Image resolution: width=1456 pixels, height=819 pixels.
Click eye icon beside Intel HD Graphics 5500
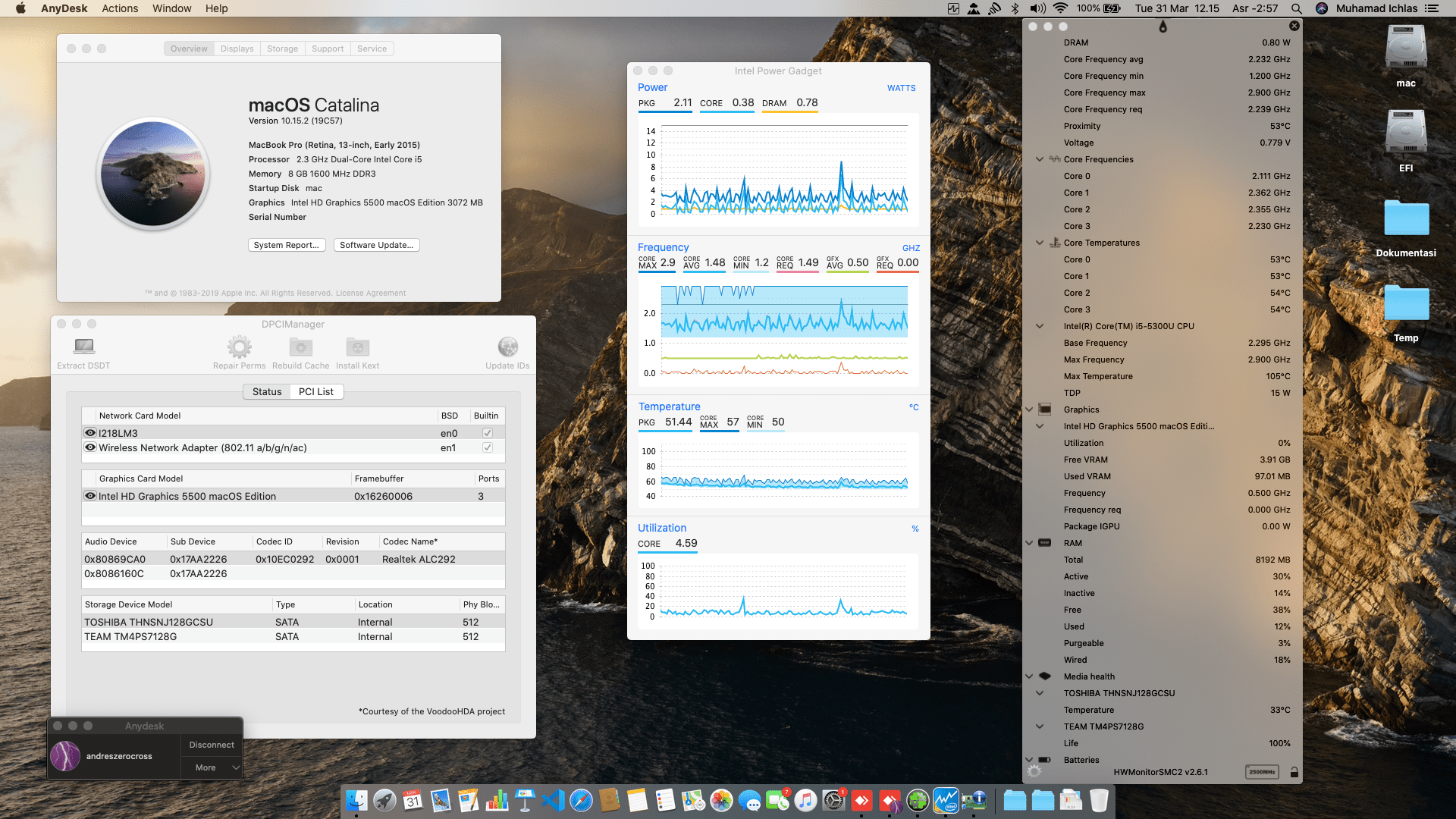pos(90,496)
